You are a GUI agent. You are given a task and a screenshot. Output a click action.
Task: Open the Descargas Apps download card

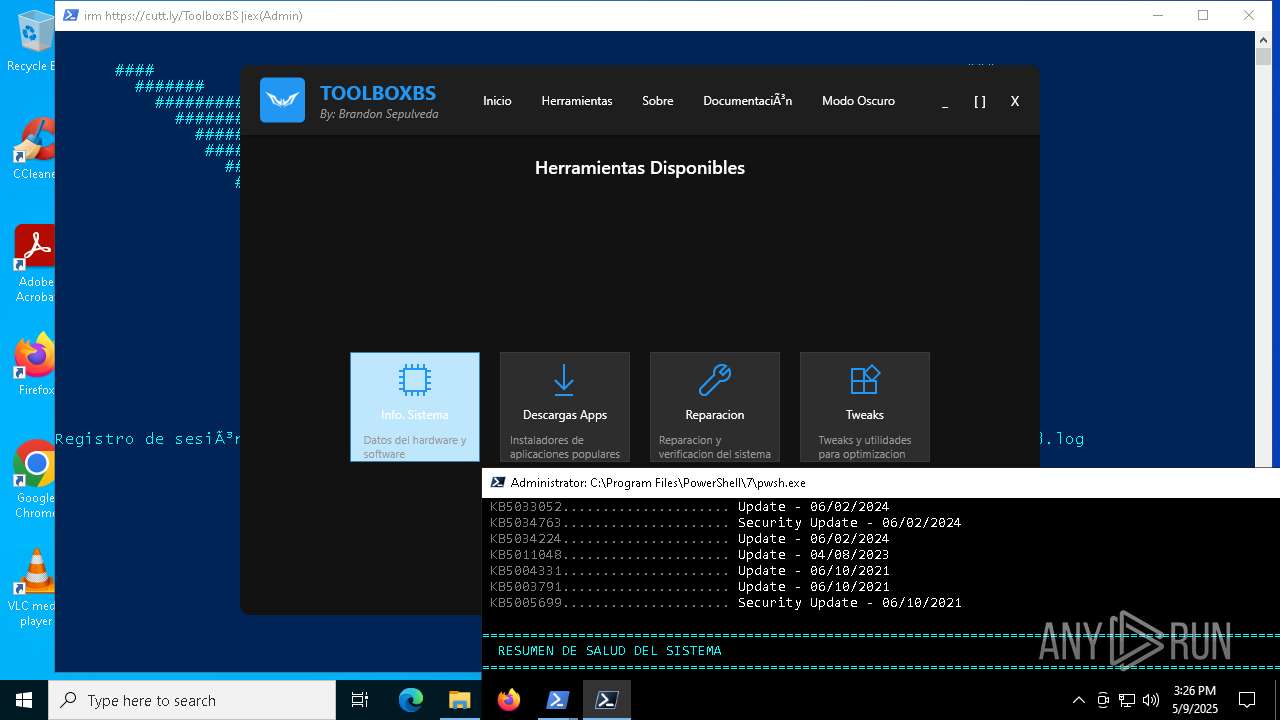coord(564,406)
